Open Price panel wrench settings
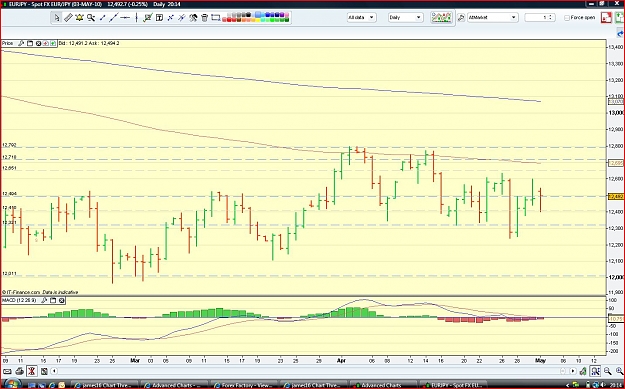The width and height of the screenshot is (625, 389). [21, 43]
